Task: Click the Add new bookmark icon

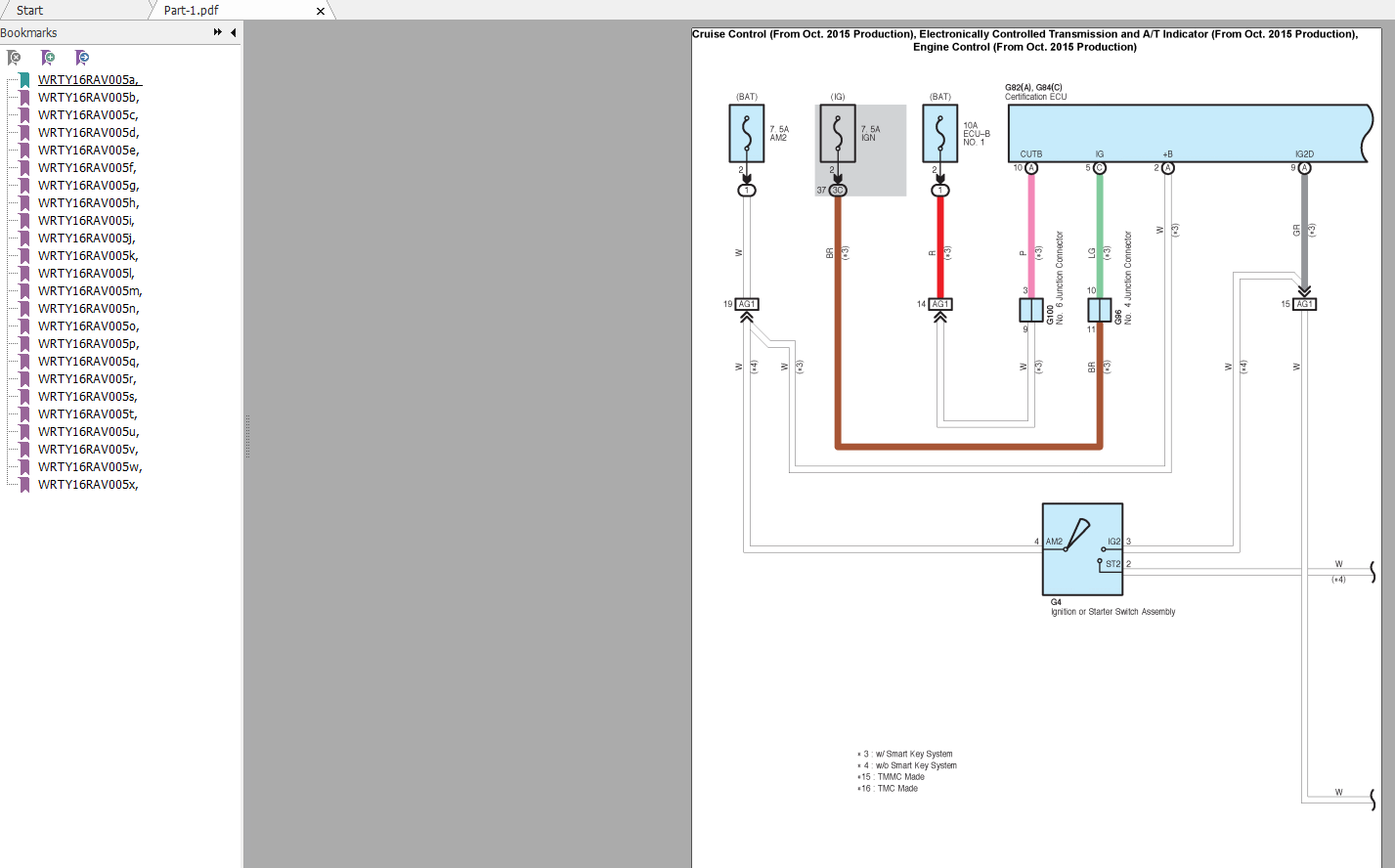Action: 48,58
